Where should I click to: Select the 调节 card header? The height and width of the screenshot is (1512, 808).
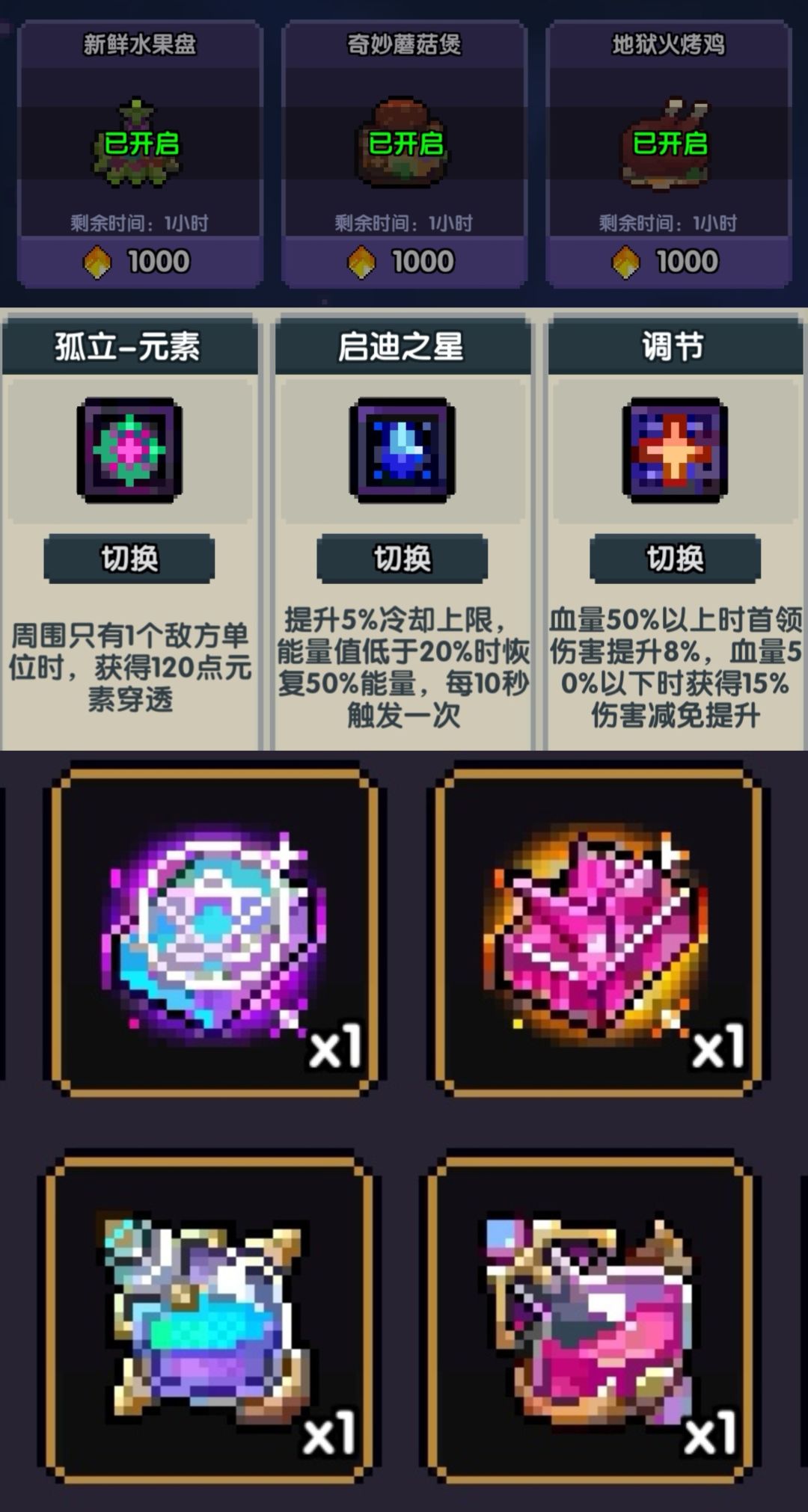tap(675, 347)
